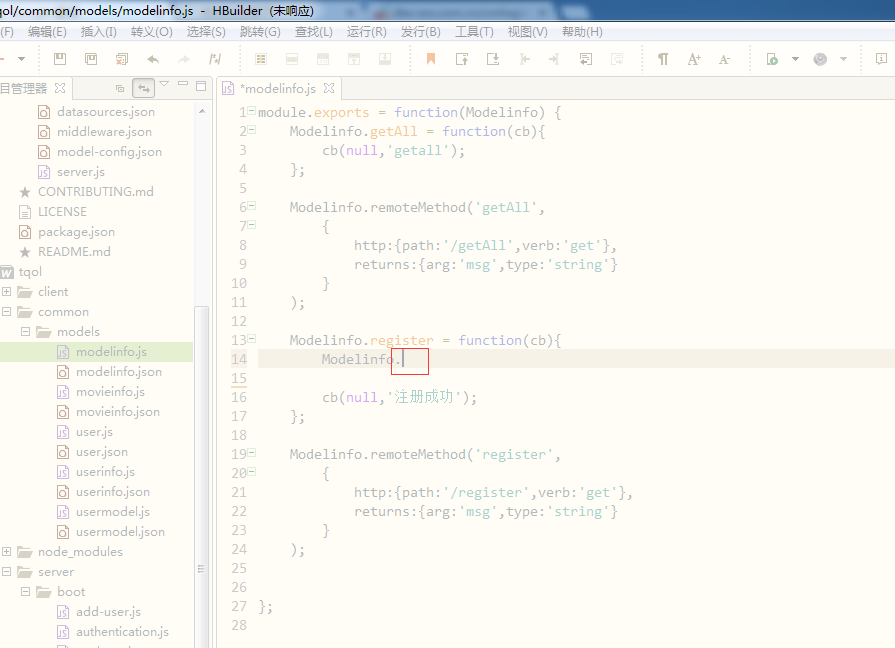Collapse the common folder
The width and height of the screenshot is (895, 648).
point(8,312)
